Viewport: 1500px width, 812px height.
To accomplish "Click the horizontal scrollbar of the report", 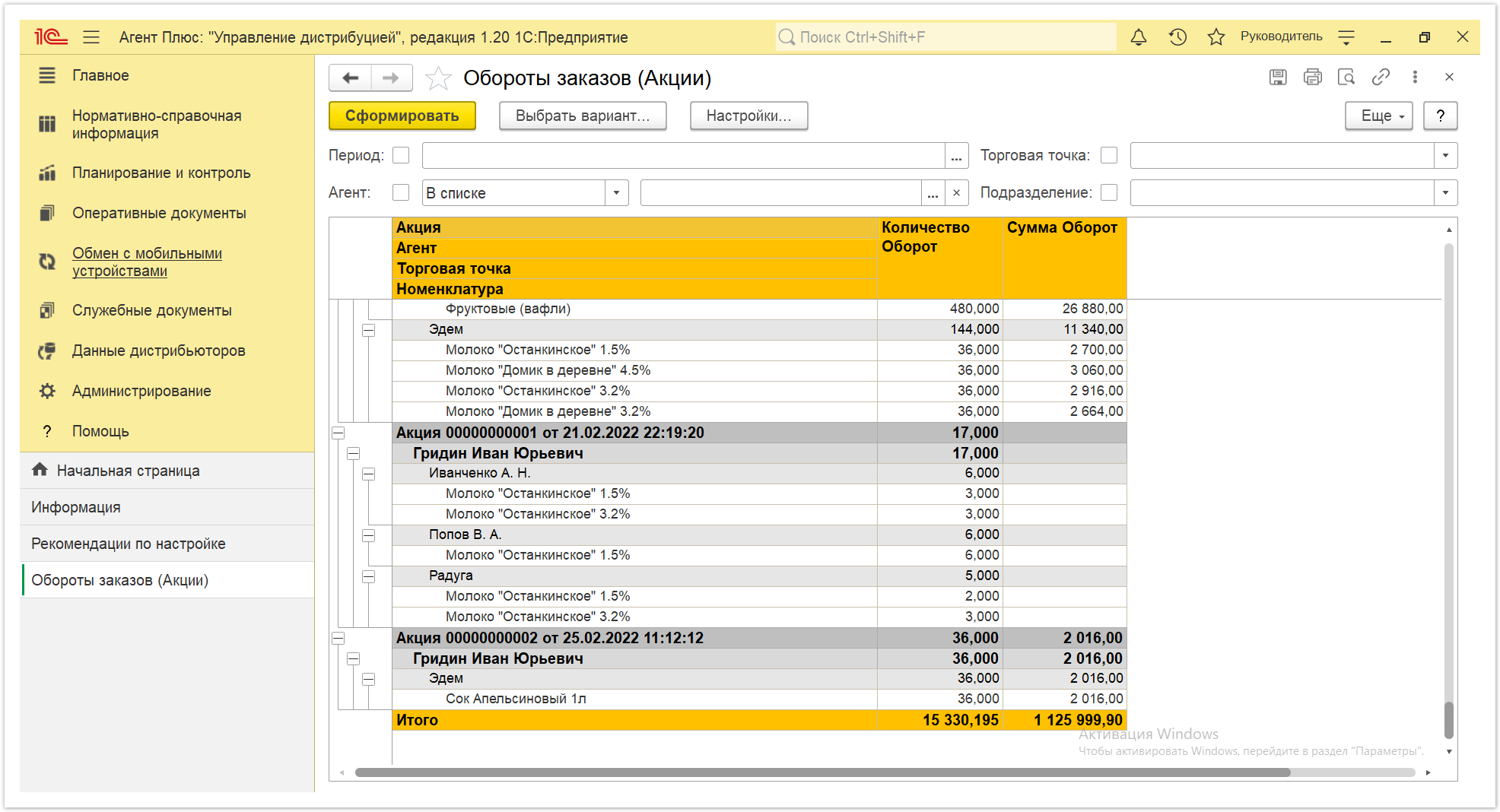I will [822, 772].
